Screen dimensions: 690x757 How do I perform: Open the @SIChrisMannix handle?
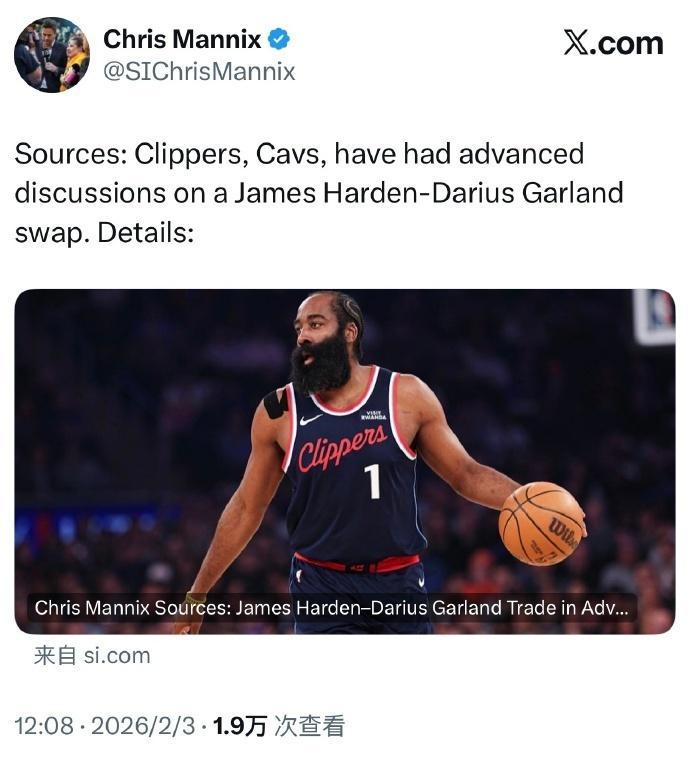pos(199,72)
